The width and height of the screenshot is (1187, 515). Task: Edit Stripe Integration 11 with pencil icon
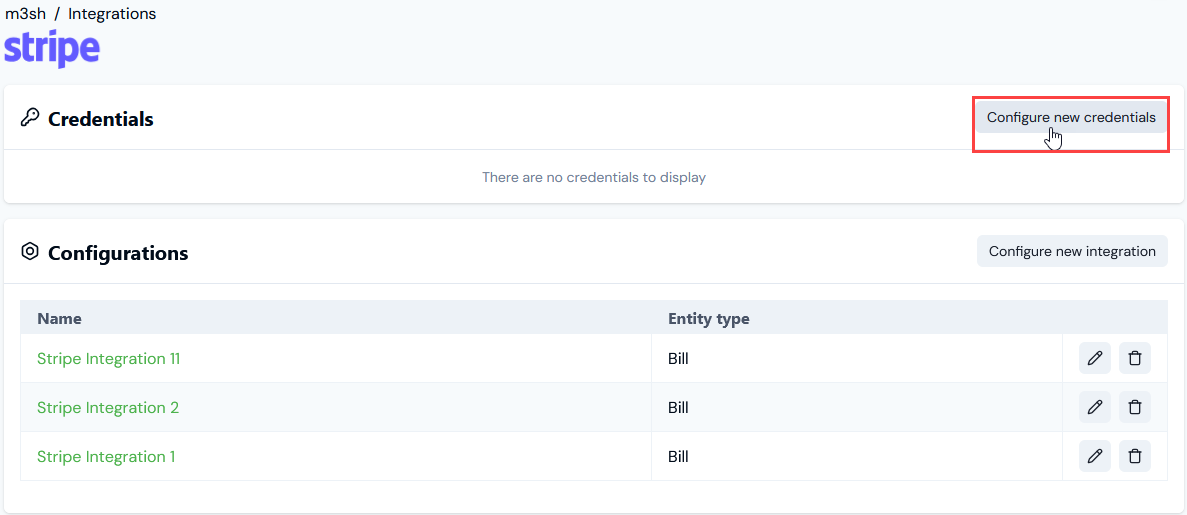click(1095, 358)
